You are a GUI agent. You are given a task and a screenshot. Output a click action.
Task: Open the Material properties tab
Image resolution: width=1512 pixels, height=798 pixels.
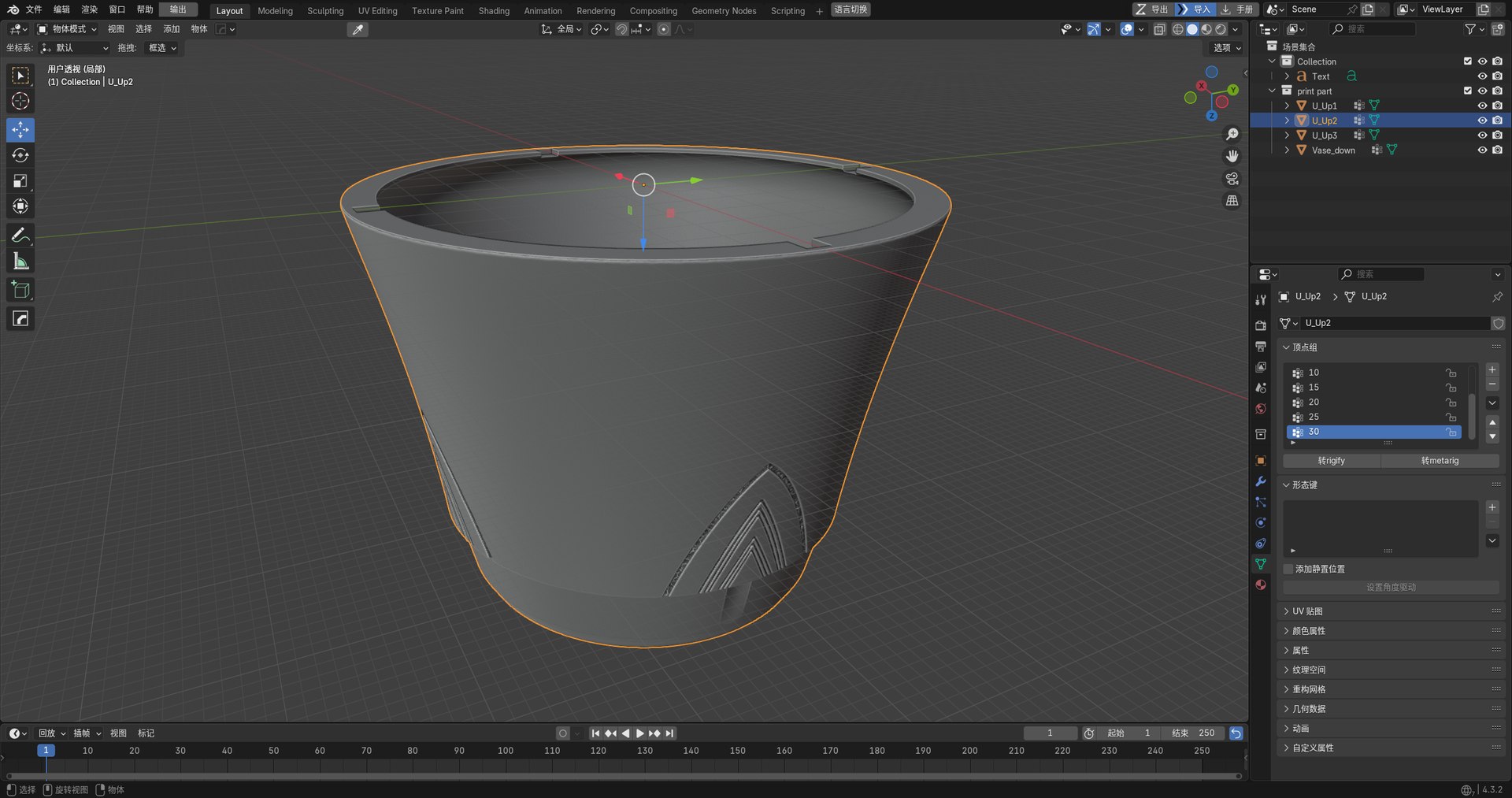tap(1261, 585)
